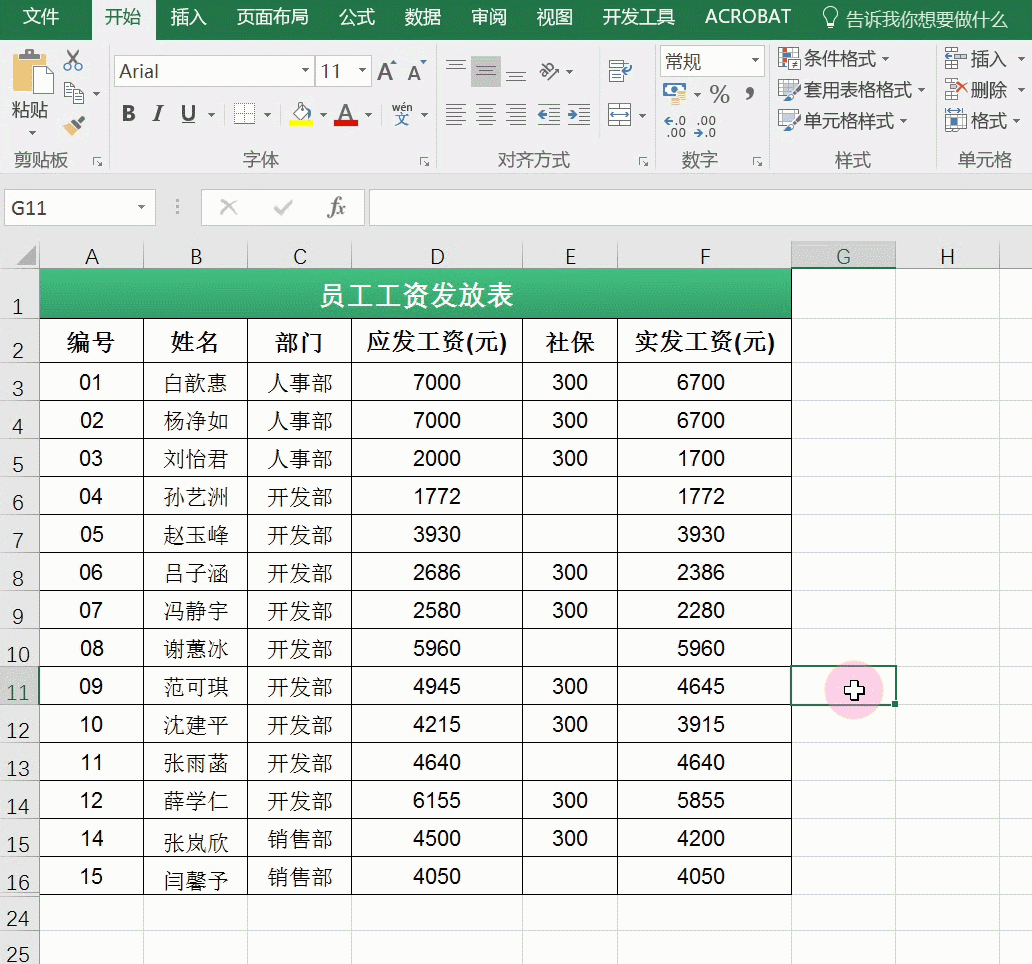Align text right
This screenshot has height=964, width=1032.
[516, 114]
